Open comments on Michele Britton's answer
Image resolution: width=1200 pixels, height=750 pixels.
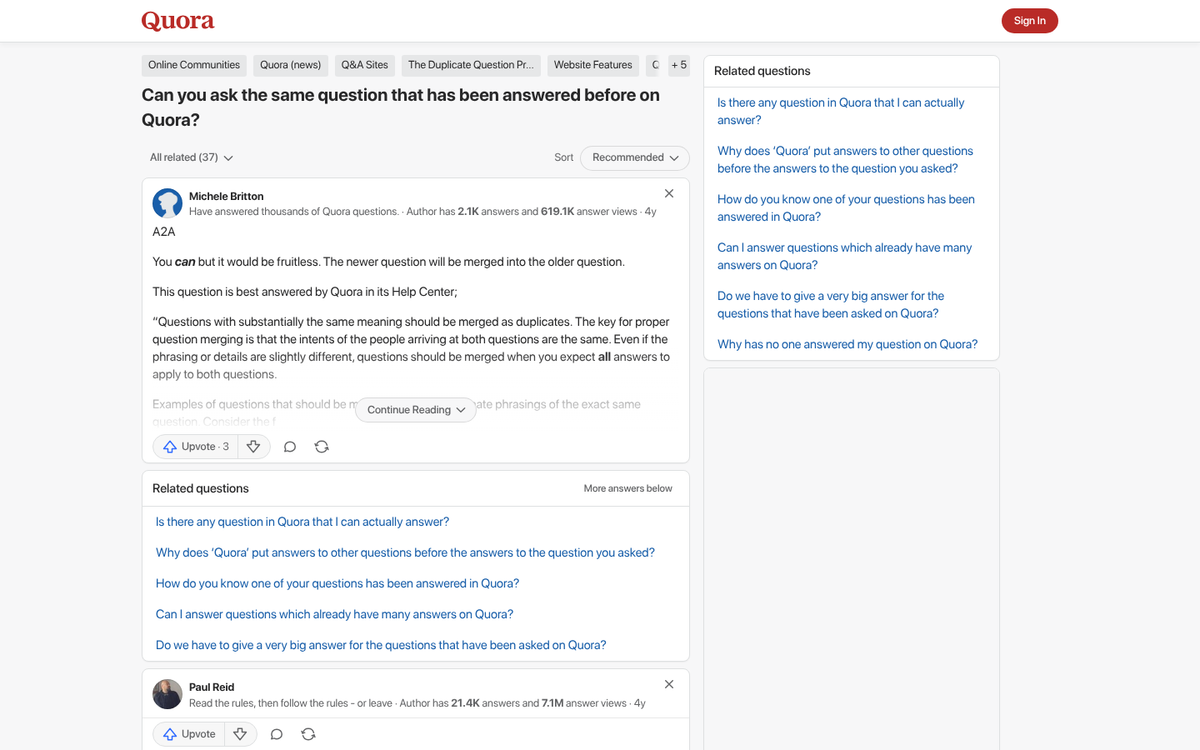(x=289, y=446)
